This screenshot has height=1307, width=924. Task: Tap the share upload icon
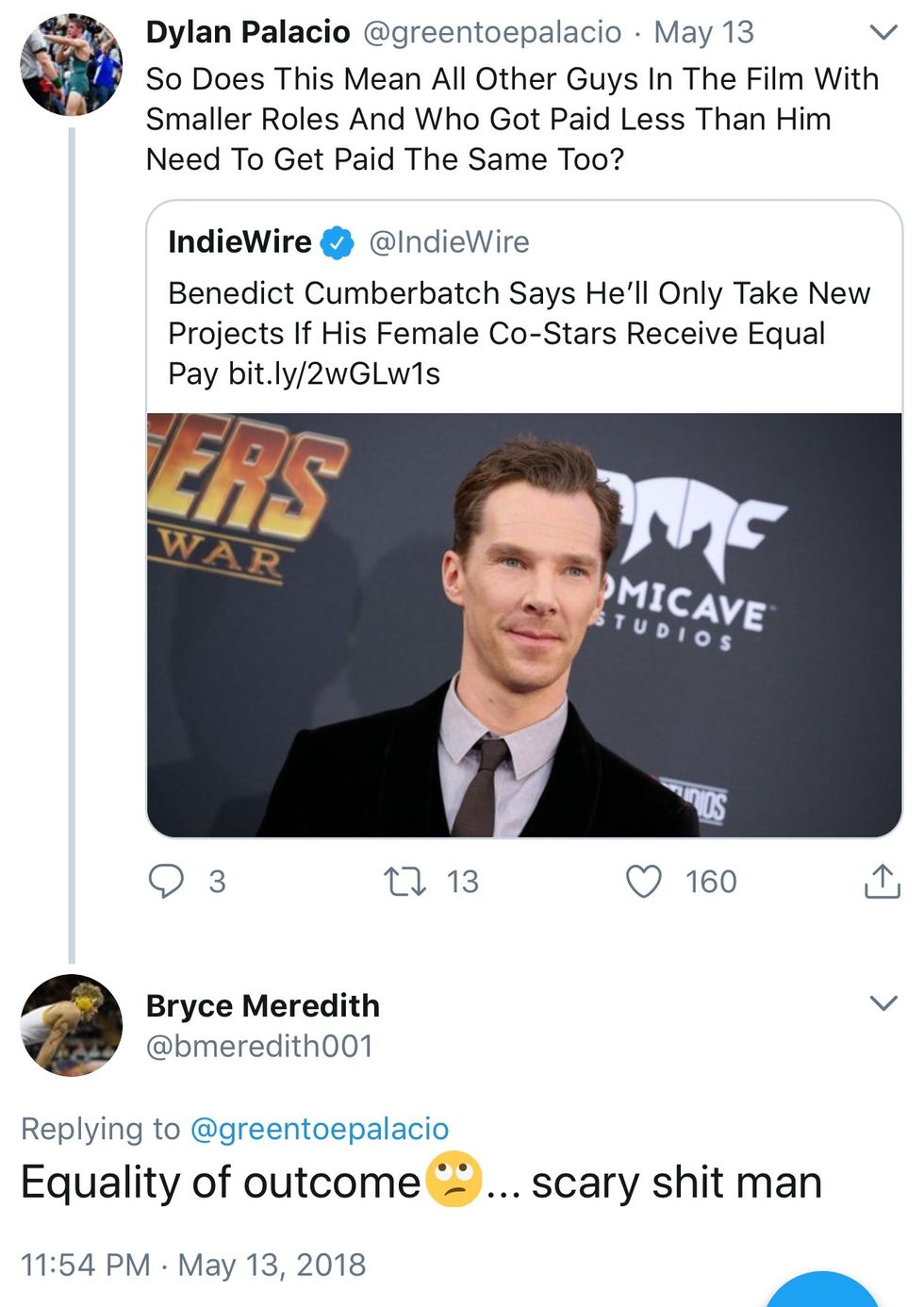882,882
